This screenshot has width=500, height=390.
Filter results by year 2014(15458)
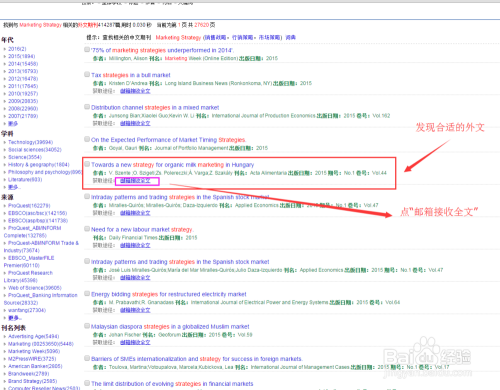[23, 64]
